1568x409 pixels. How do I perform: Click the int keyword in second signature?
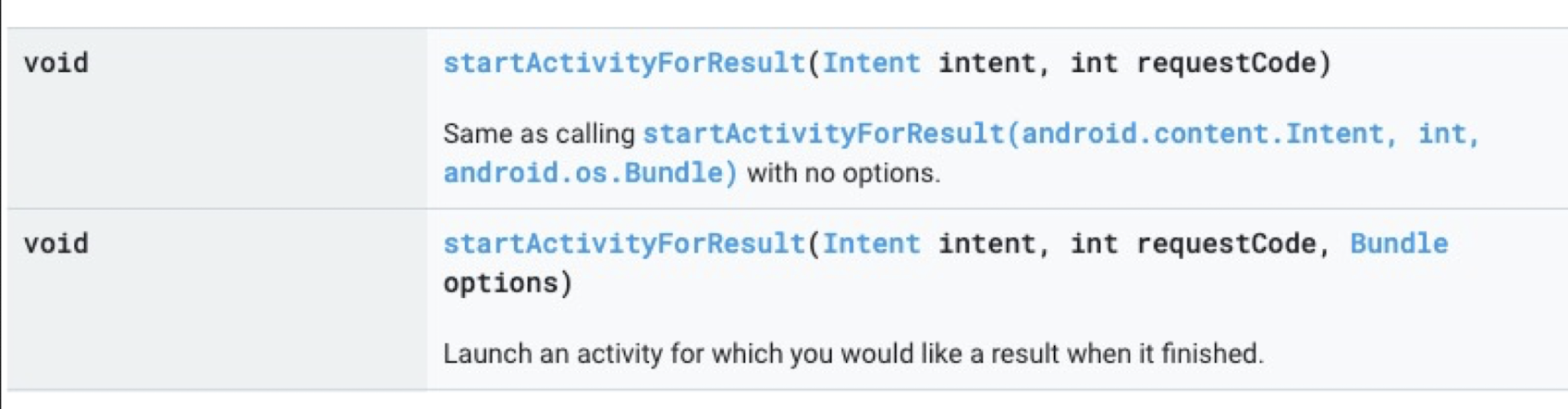click(1095, 243)
